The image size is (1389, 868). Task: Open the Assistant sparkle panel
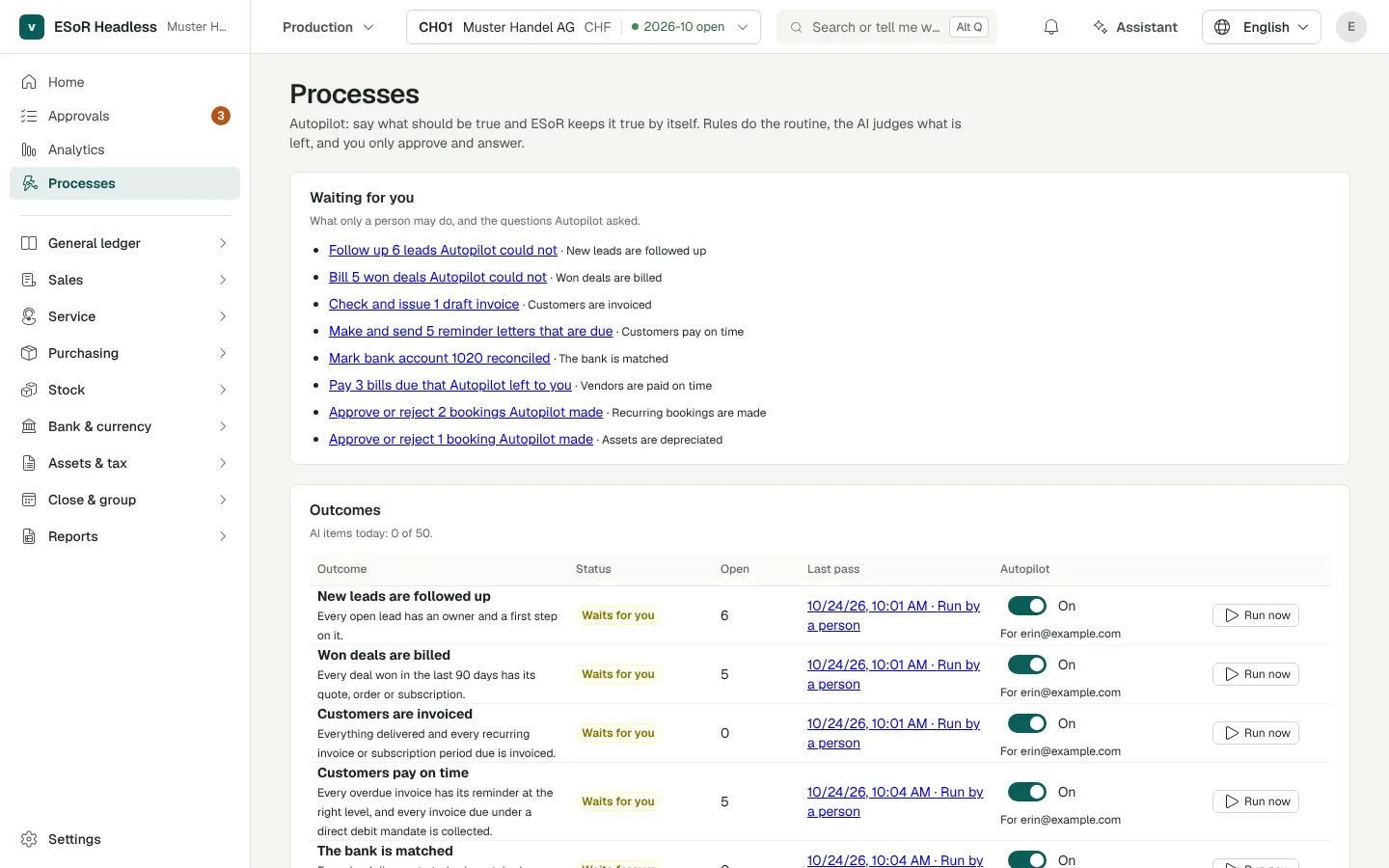(1135, 27)
